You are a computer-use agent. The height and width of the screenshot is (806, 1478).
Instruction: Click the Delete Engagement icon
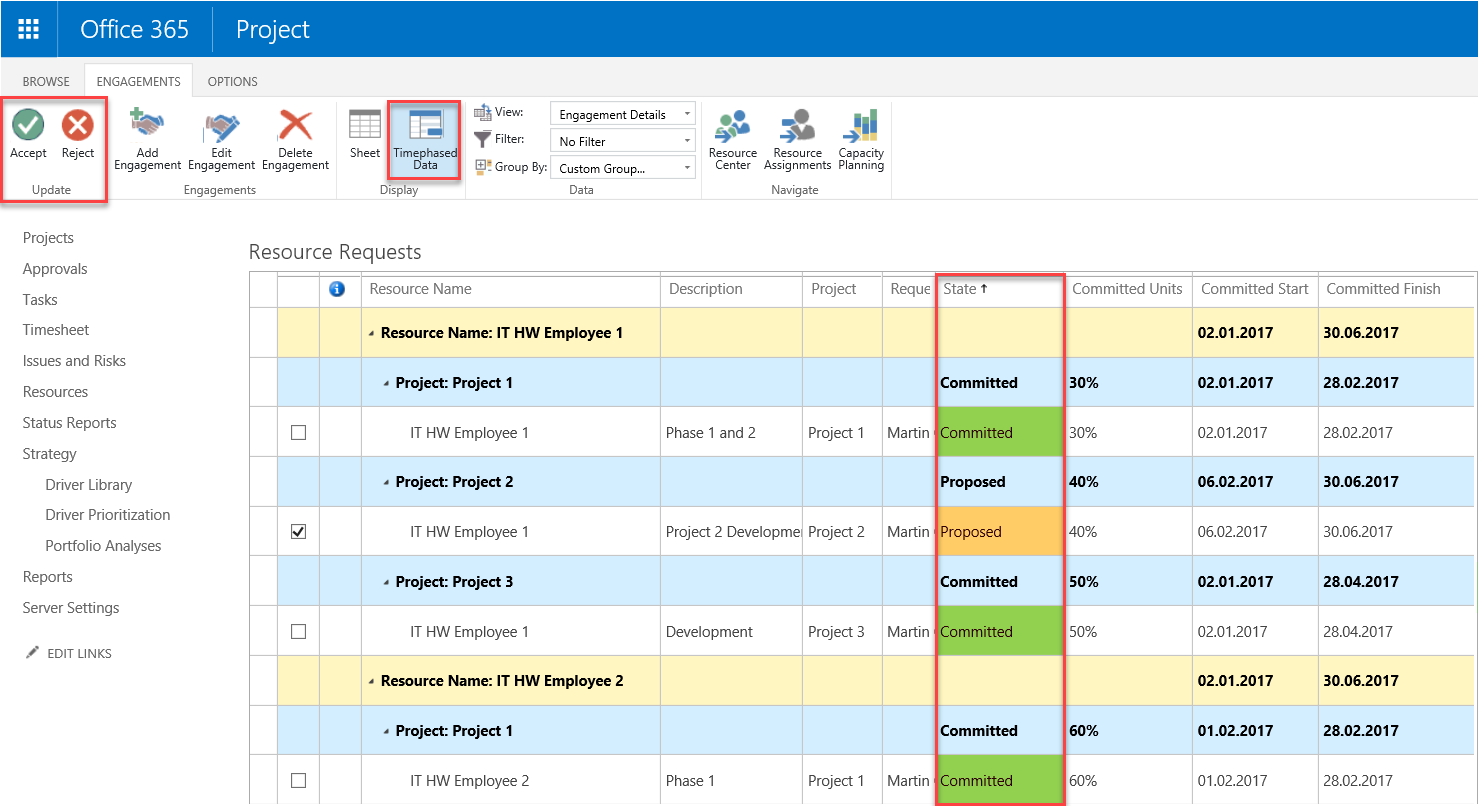[295, 127]
